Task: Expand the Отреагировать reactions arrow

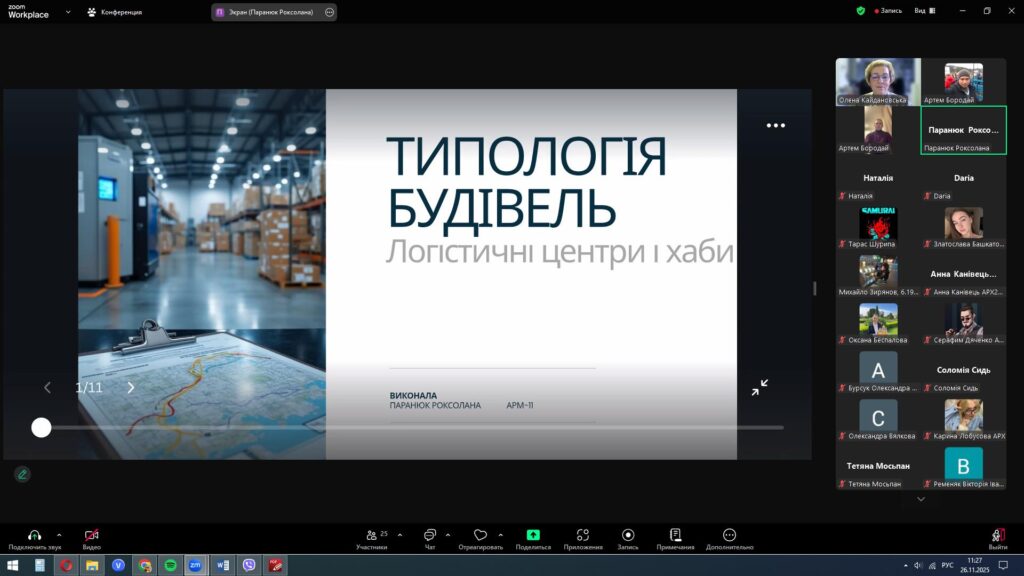Action: click(x=501, y=534)
